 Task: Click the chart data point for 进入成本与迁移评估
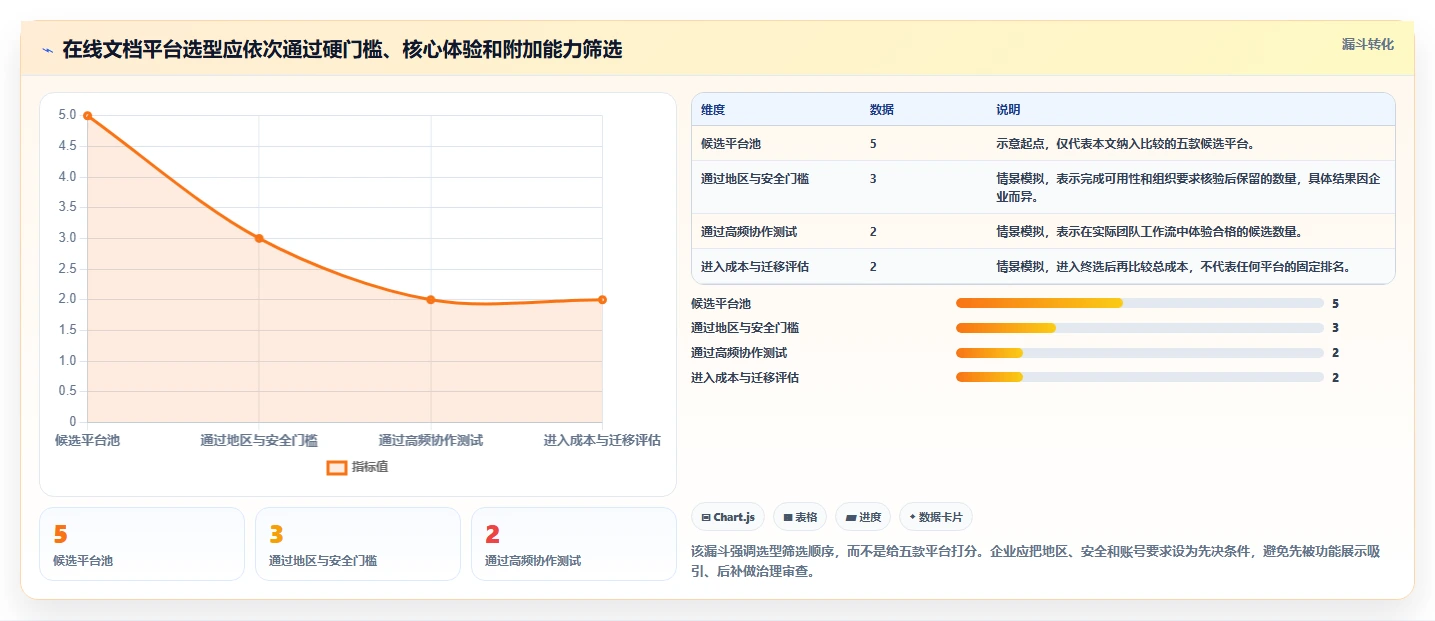[x=602, y=299]
